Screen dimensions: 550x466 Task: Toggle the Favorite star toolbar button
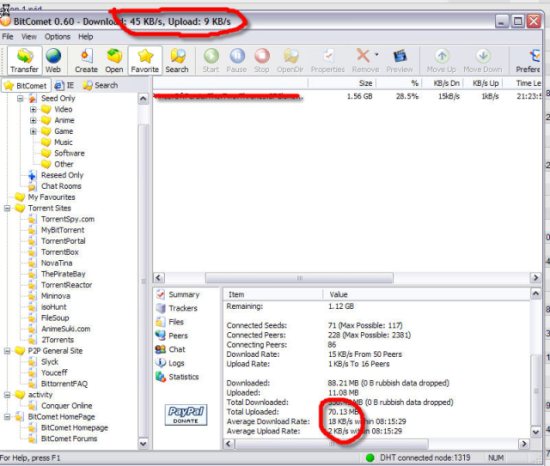click(145, 60)
